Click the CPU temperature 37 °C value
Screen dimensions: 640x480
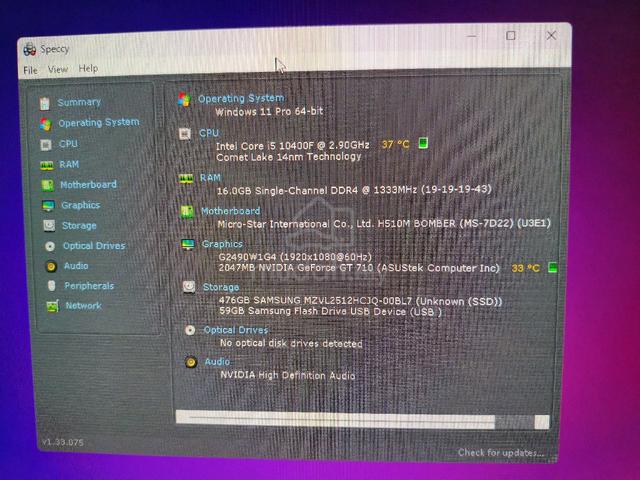pos(395,144)
